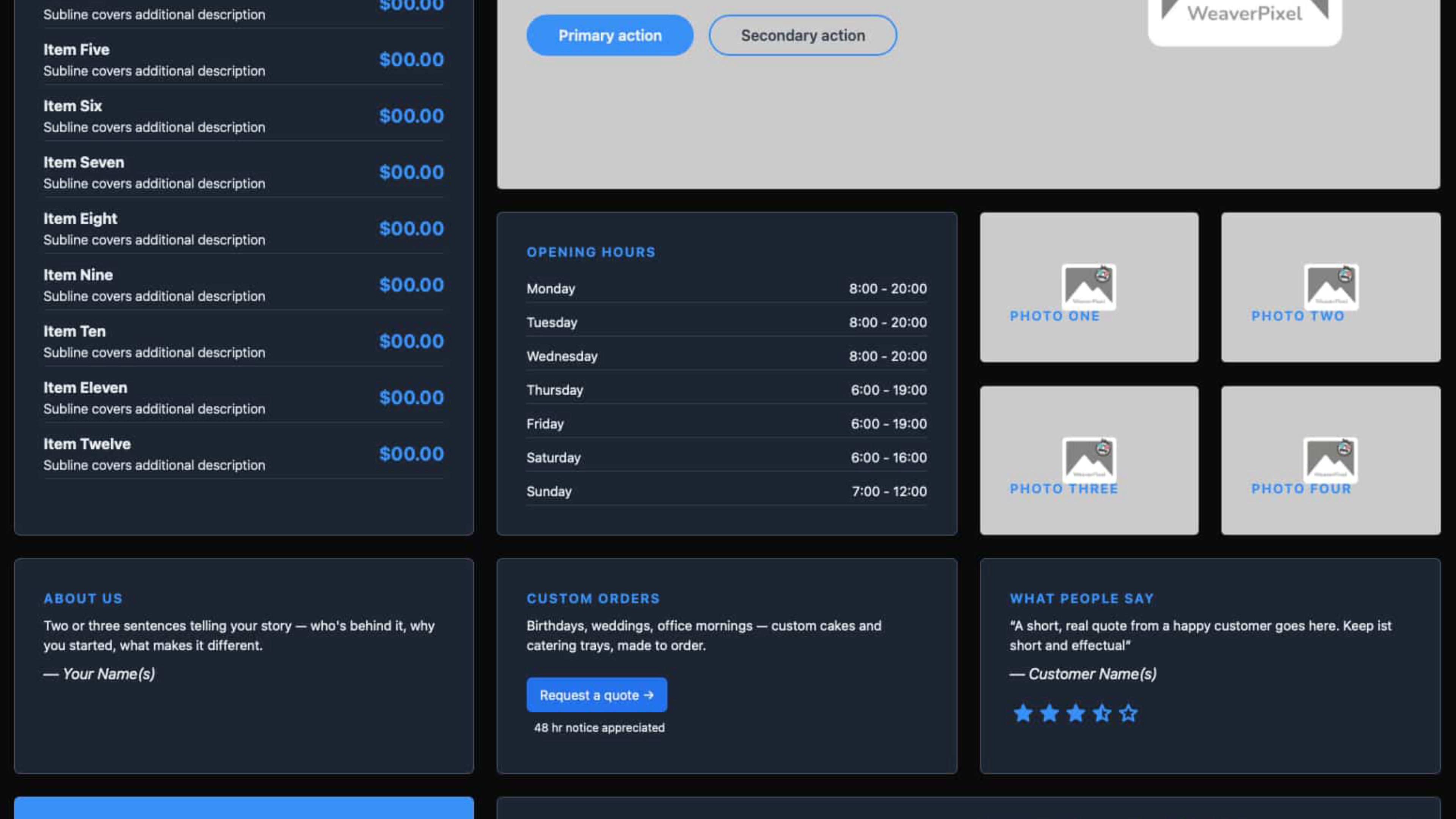Image resolution: width=1456 pixels, height=819 pixels.
Task: Click Monday's 8:00 - 20:00 hours
Action: [887, 289]
